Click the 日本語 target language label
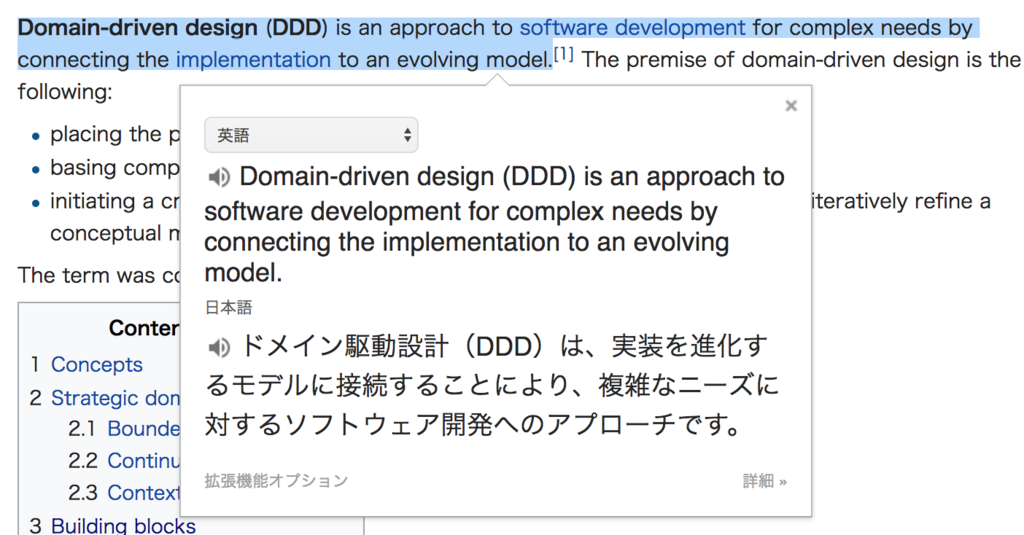Viewport: 1024px width, 535px height. [229, 308]
